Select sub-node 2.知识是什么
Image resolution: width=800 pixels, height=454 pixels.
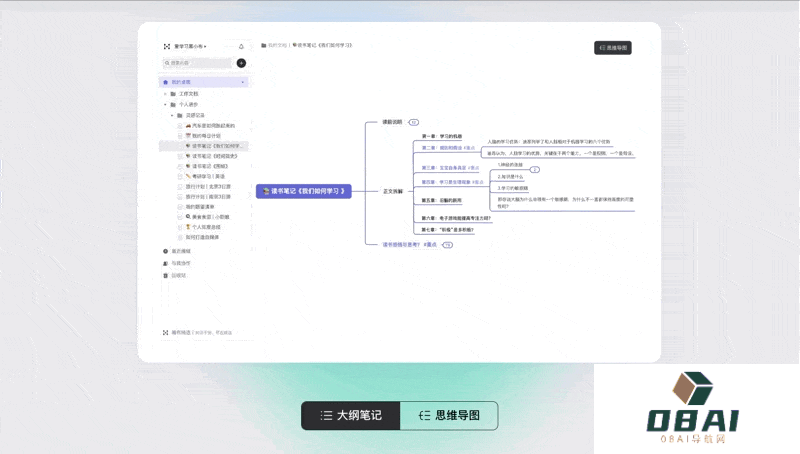510,176
